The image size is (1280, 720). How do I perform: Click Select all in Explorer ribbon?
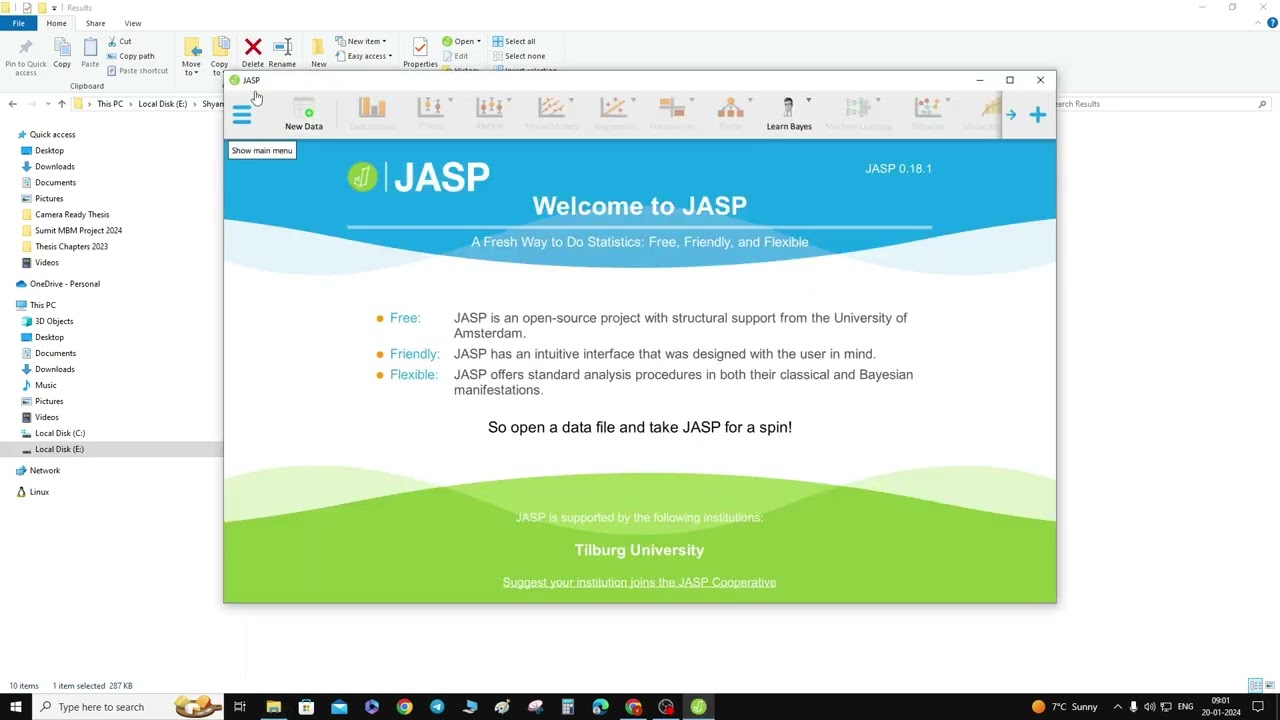coord(514,41)
